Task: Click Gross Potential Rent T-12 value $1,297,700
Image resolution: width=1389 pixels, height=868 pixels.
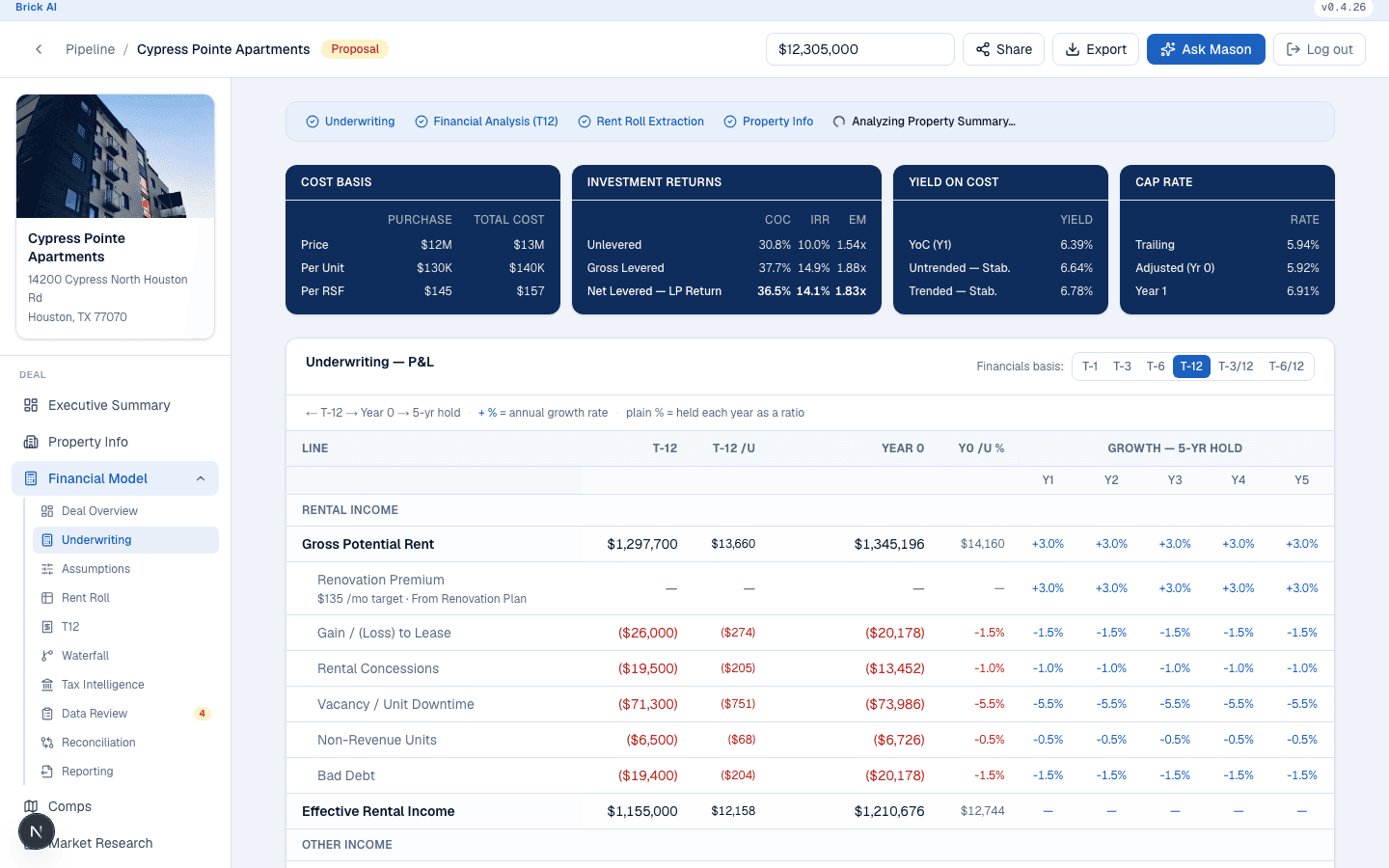Action: tap(642, 544)
